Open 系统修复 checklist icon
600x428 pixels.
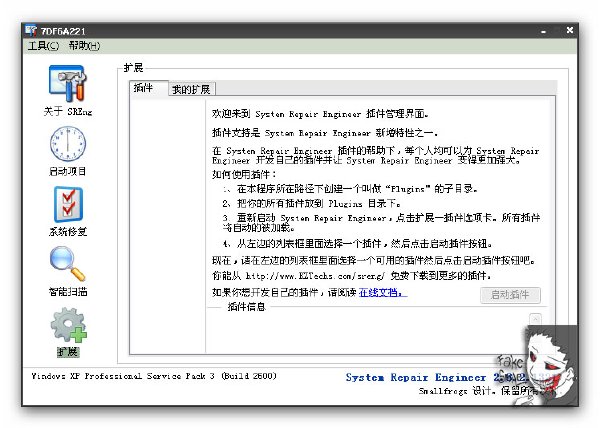tap(68, 204)
